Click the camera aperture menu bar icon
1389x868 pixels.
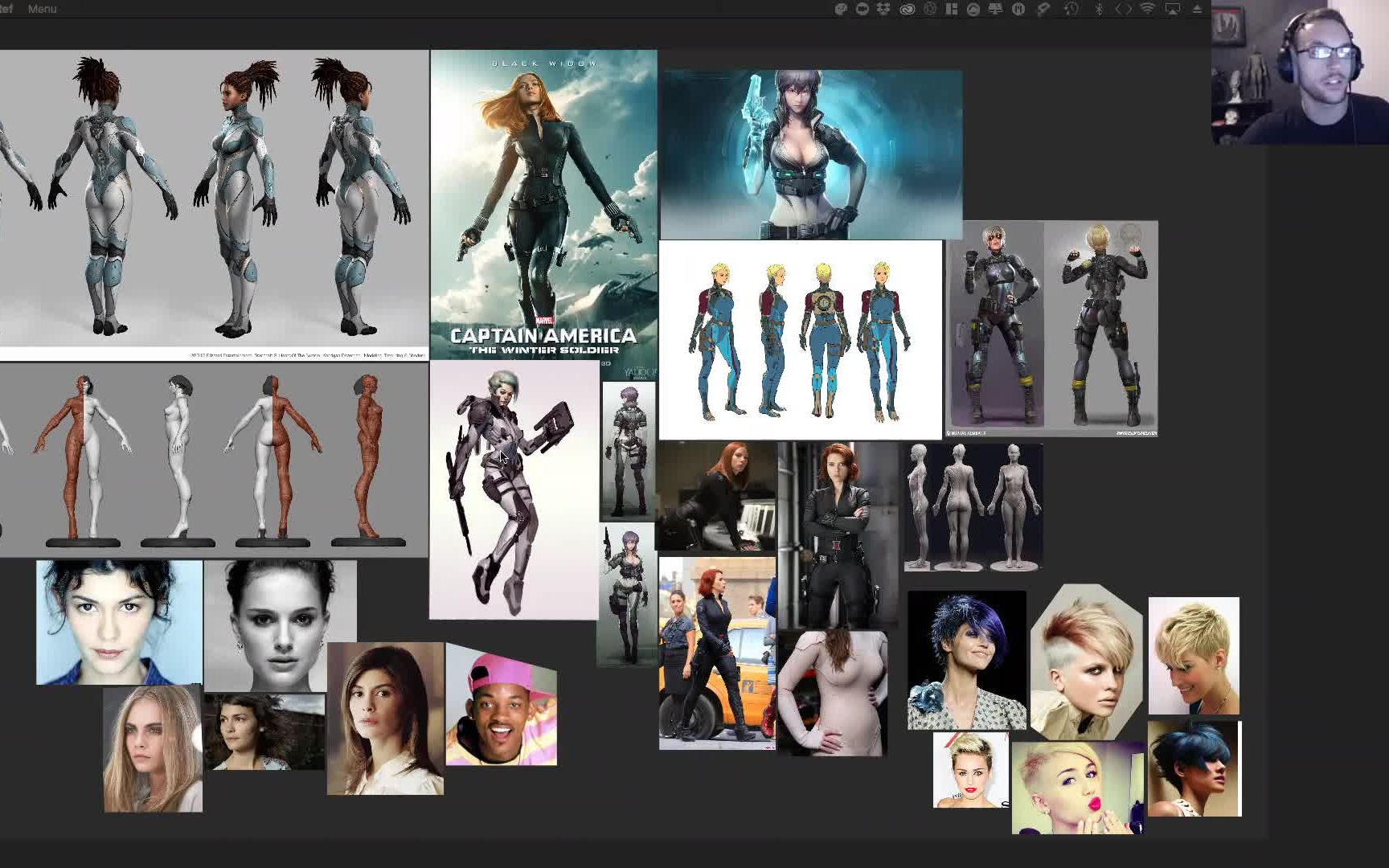pos(930,9)
